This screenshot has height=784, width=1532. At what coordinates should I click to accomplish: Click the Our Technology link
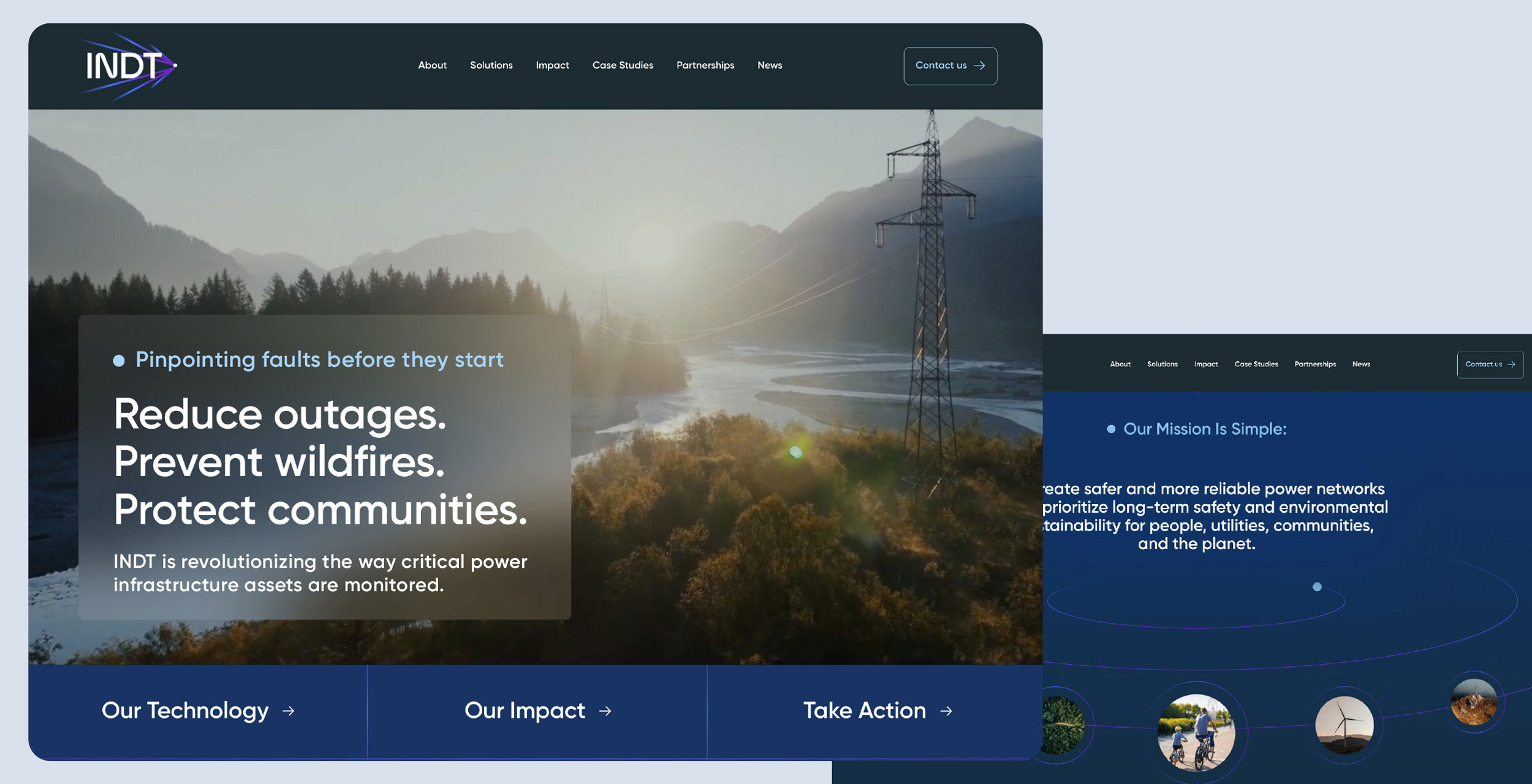click(185, 710)
